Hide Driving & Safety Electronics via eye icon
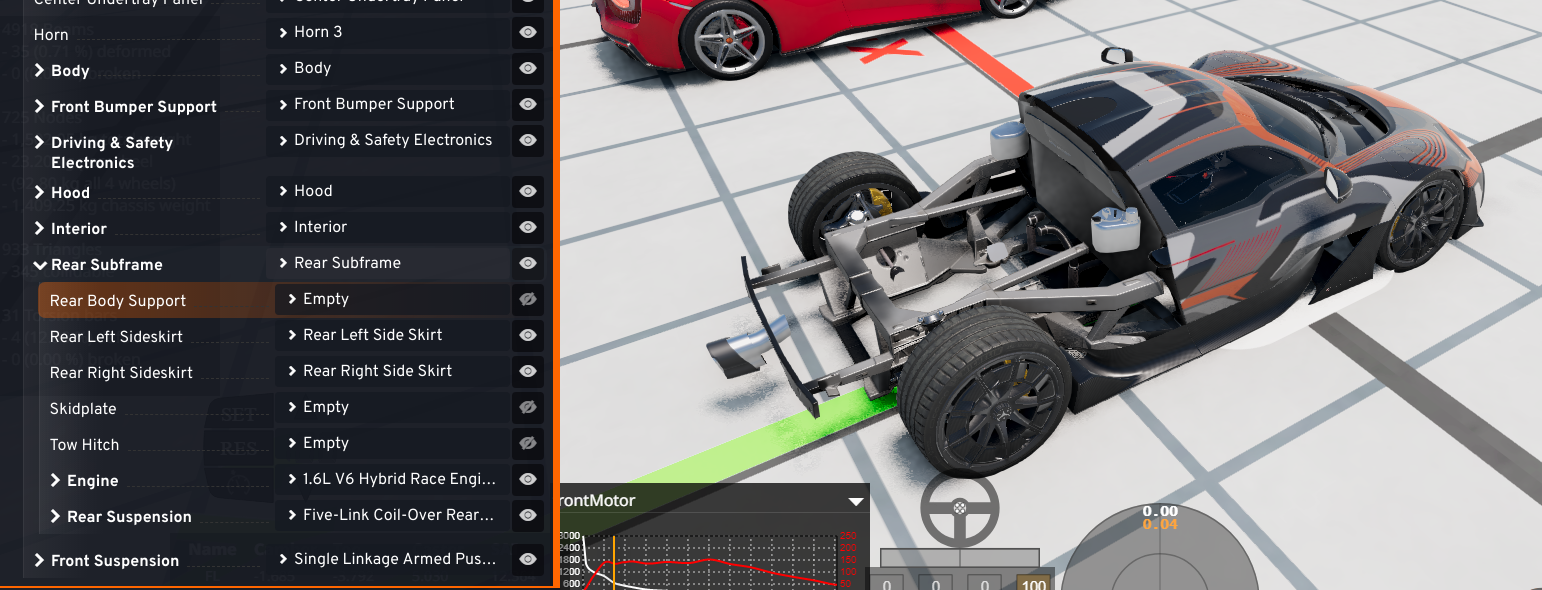This screenshot has width=1542, height=590. click(x=528, y=140)
